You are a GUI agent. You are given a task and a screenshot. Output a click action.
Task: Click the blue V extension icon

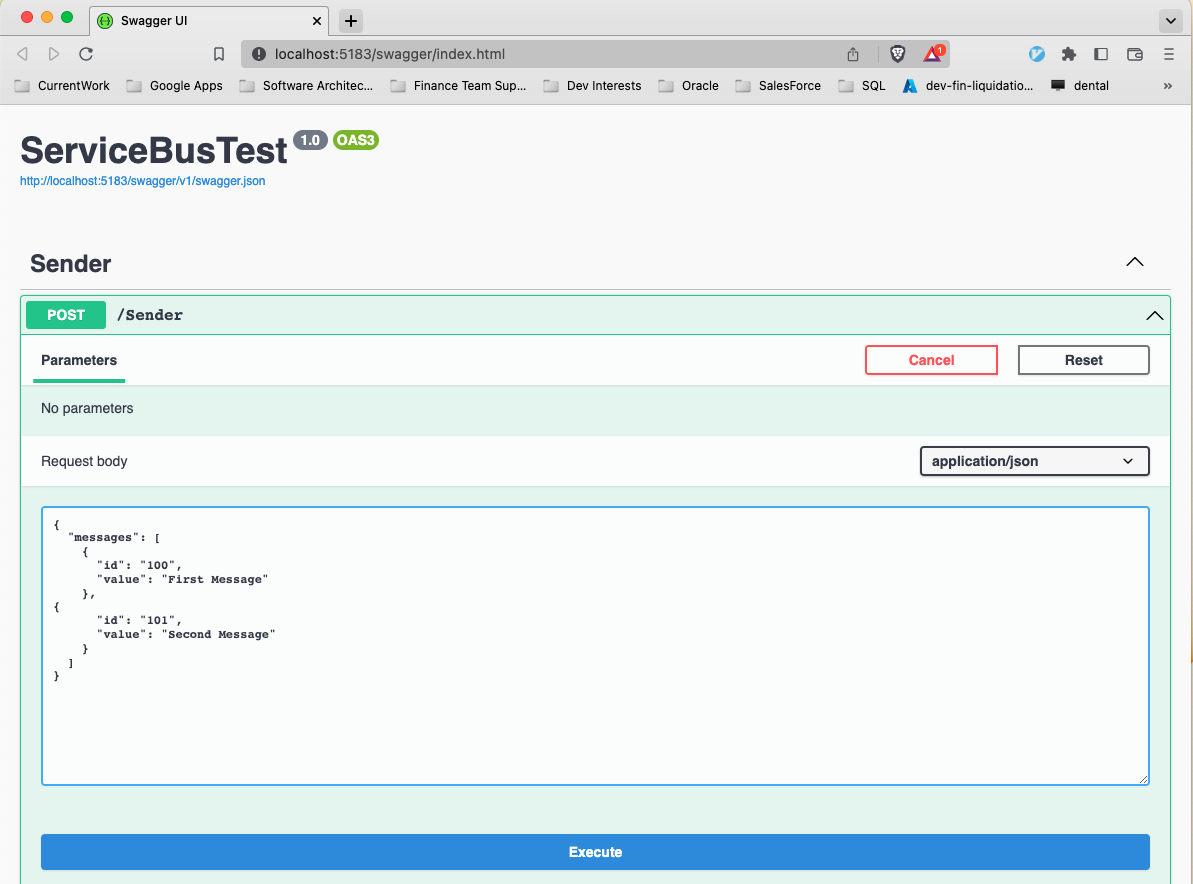tap(1037, 54)
